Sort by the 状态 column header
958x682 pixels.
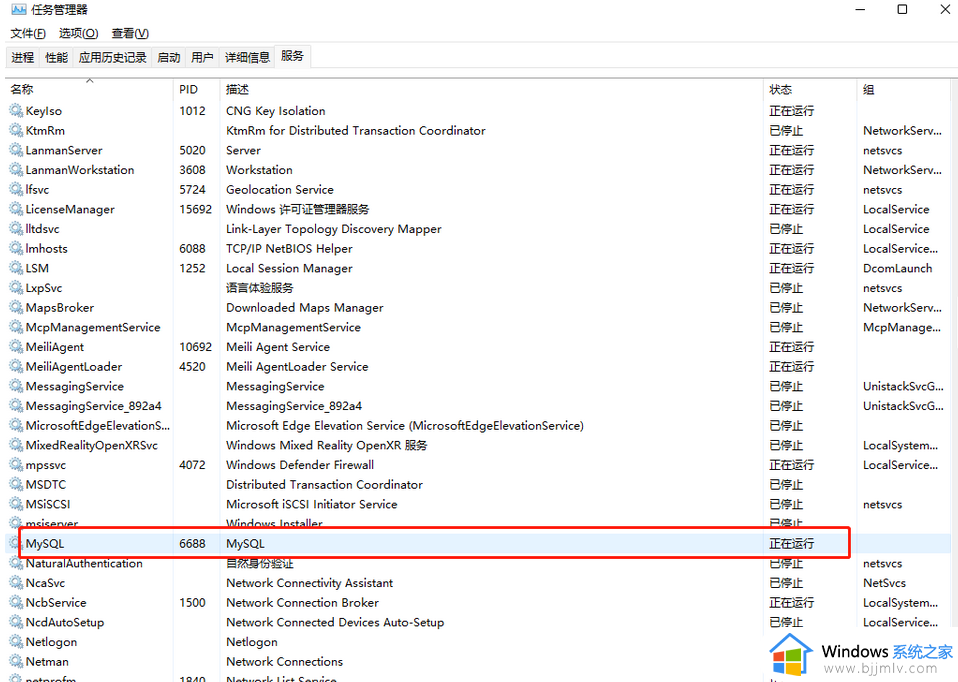[x=810, y=89]
